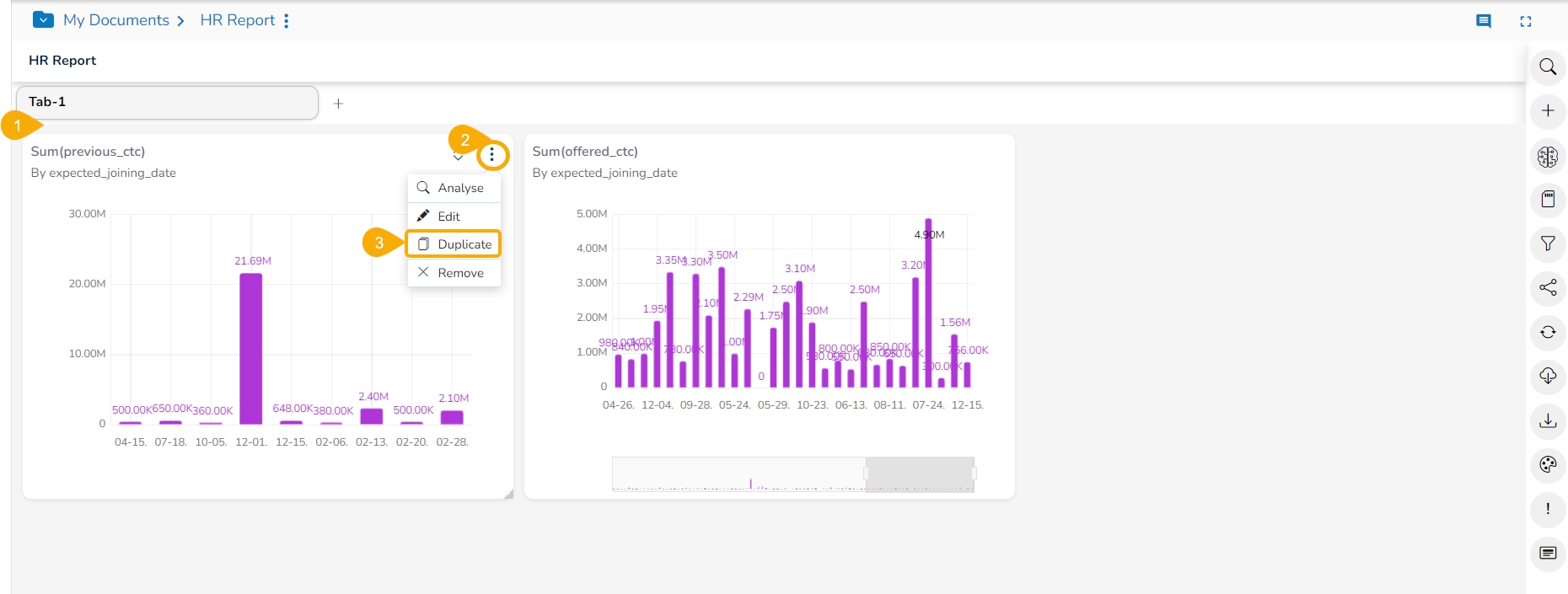Click the 21.69M bar in previous_ctc chart

click(x=250, y=348)
